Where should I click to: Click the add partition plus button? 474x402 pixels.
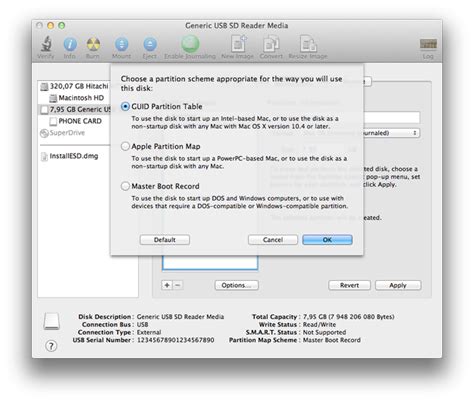pos(167,285)
